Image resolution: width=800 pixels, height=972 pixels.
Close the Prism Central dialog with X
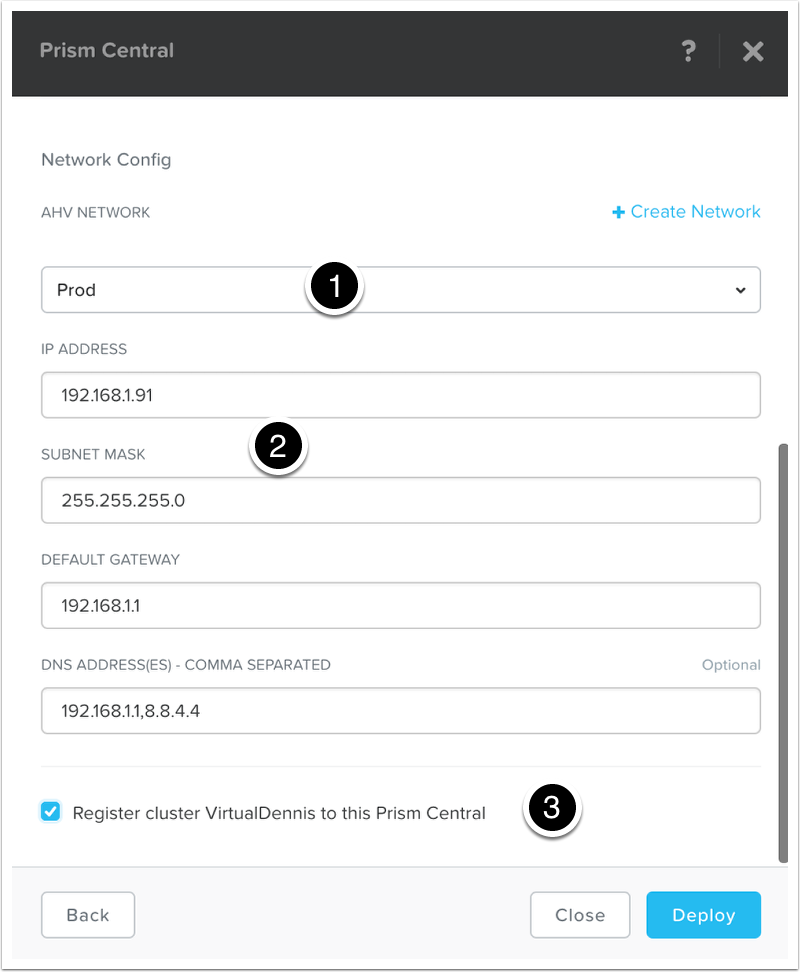[753, 51]
